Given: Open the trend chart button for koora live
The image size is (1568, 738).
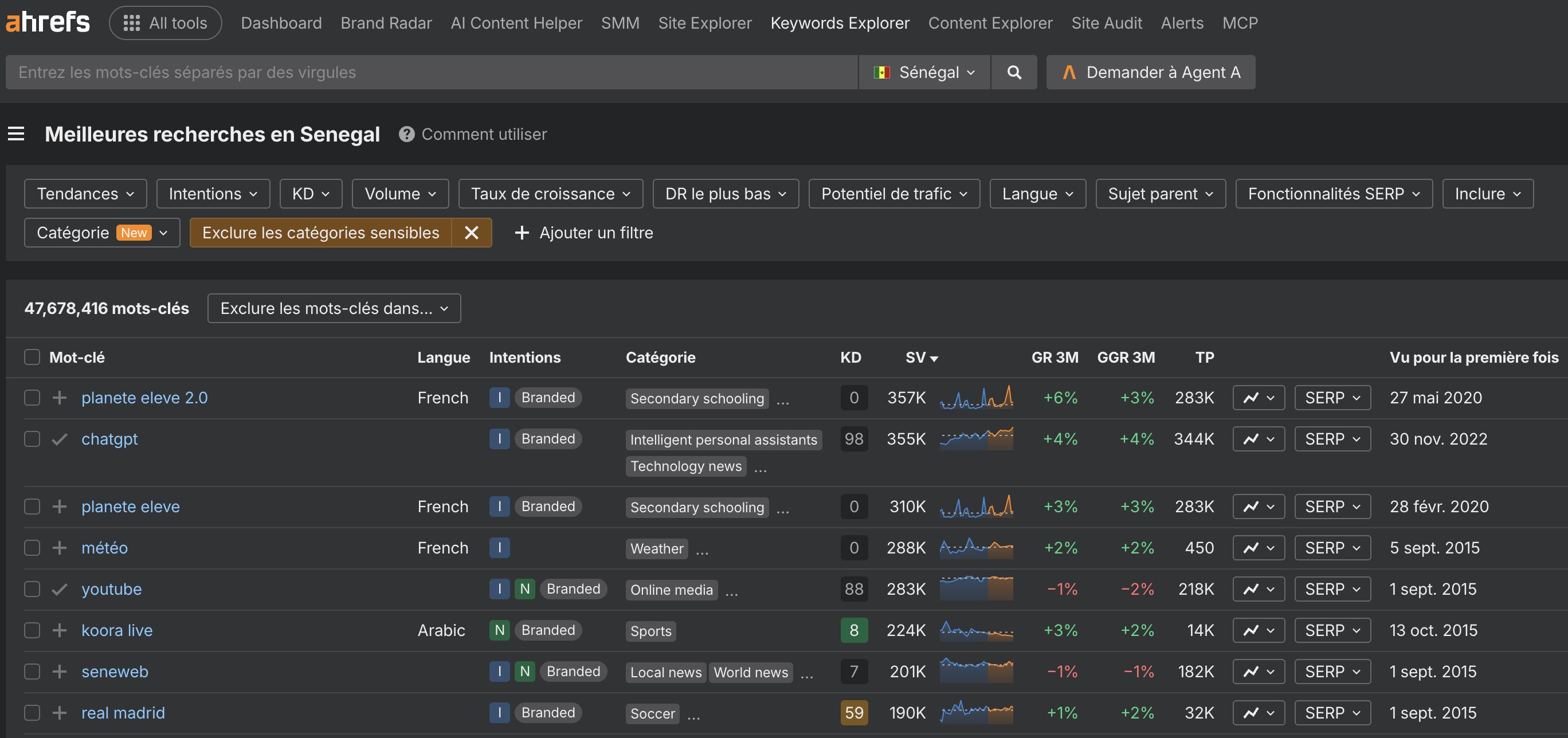Looking at the screenshot, I should click(x=1259, y=630).
